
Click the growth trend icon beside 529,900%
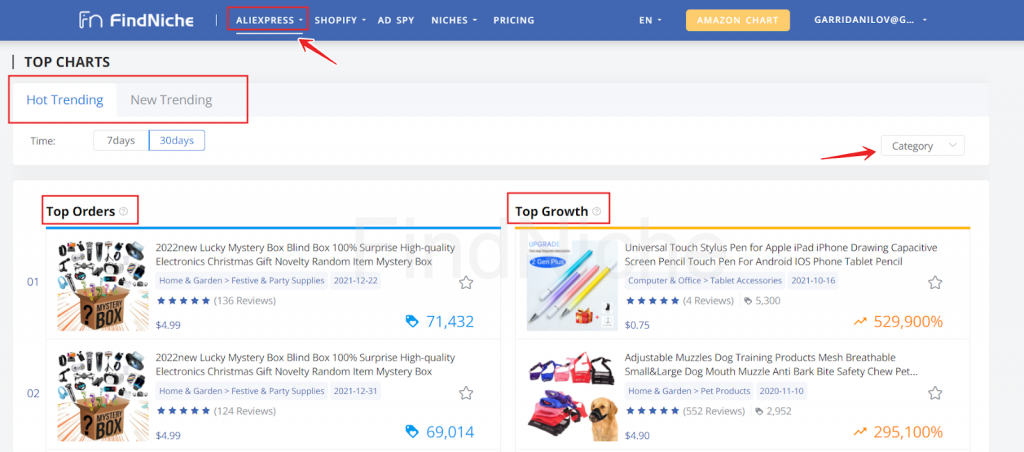[x=860, y=321]
